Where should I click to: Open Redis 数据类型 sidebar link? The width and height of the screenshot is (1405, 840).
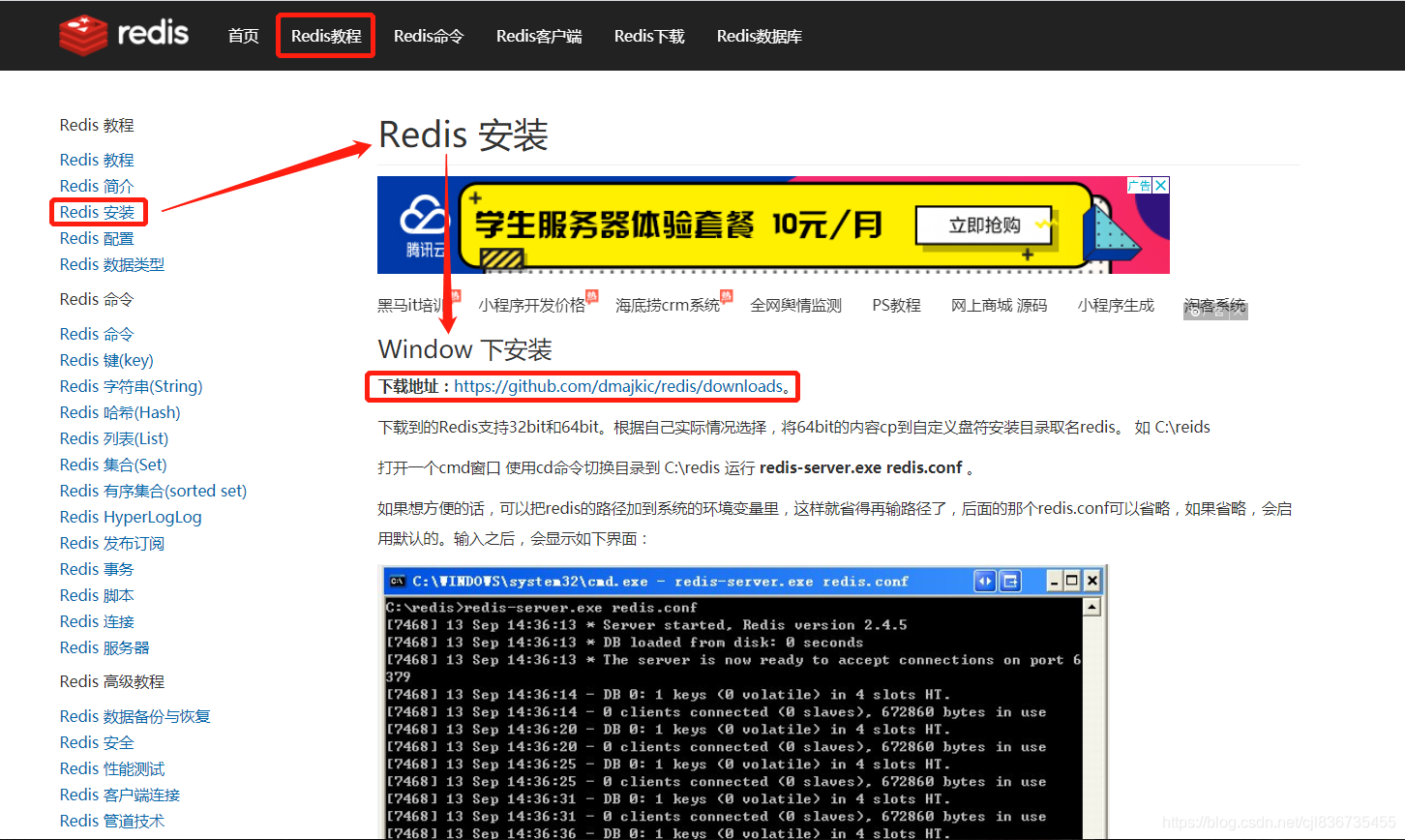(x=112, y=264)
